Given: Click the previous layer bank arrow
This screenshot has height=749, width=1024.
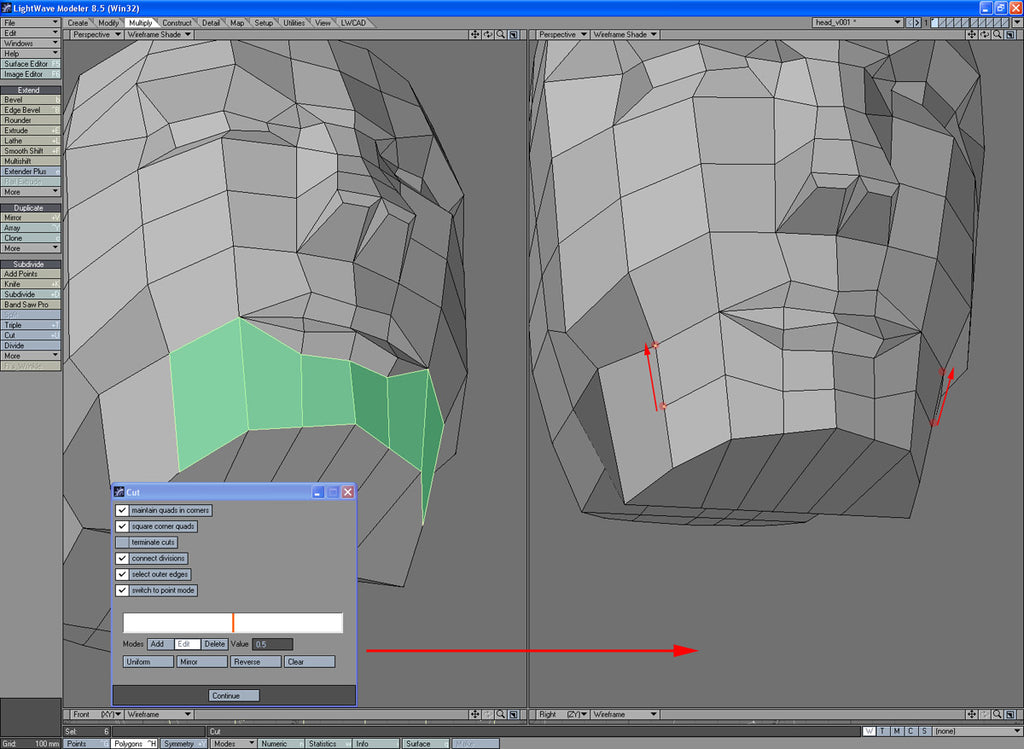Looking at the screenshot, I should (x=908, y=22).
